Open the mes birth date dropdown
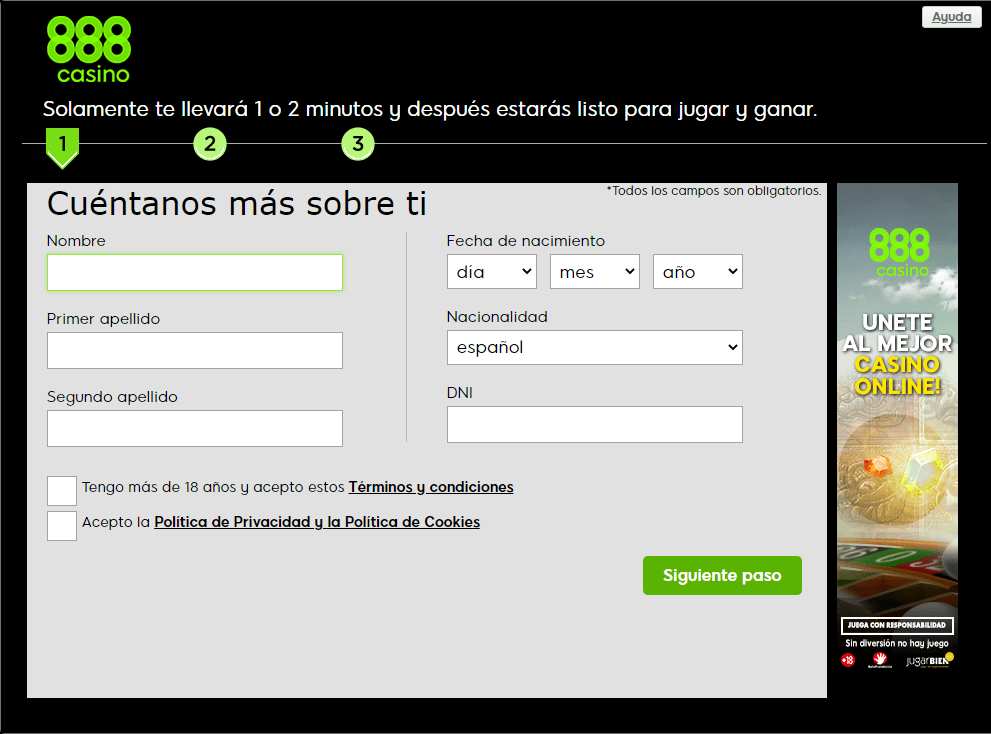Image resolution: width=991 pixels, height=734 pixels. [595, 272]
